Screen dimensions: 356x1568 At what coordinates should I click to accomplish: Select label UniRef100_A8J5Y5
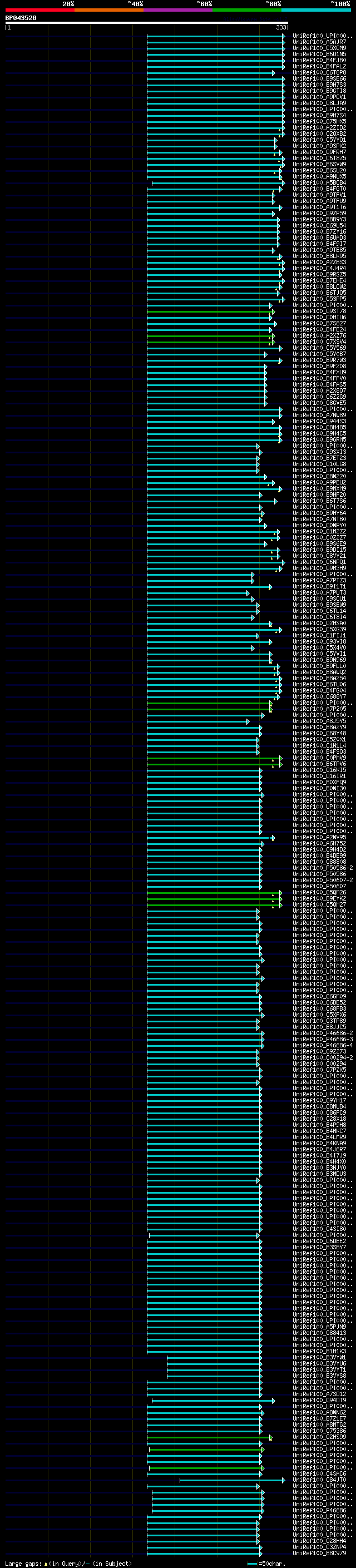pos(319,721)
